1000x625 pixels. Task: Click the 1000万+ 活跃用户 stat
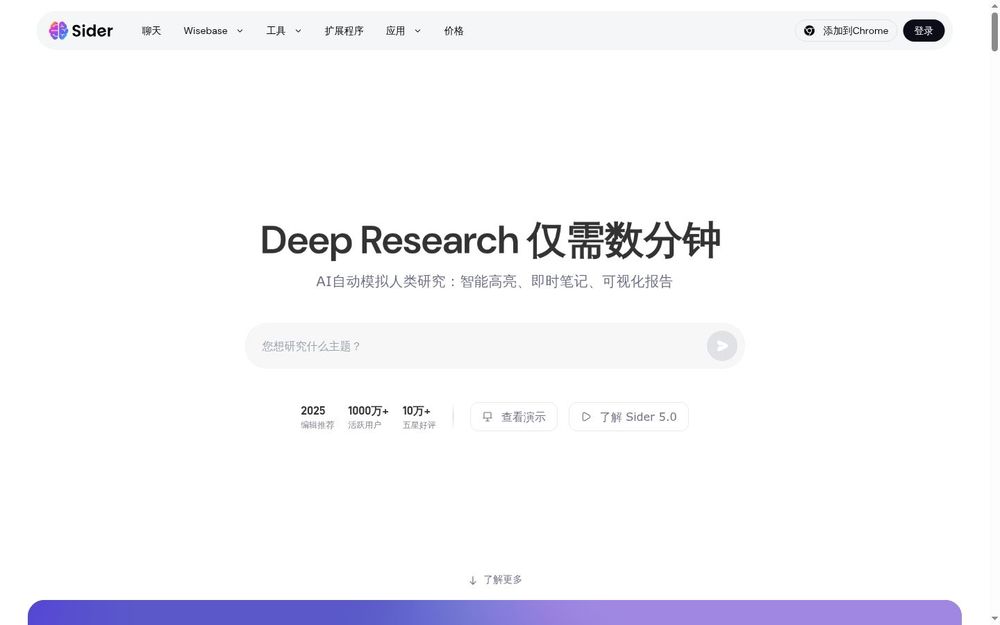(x=368, y=417)
